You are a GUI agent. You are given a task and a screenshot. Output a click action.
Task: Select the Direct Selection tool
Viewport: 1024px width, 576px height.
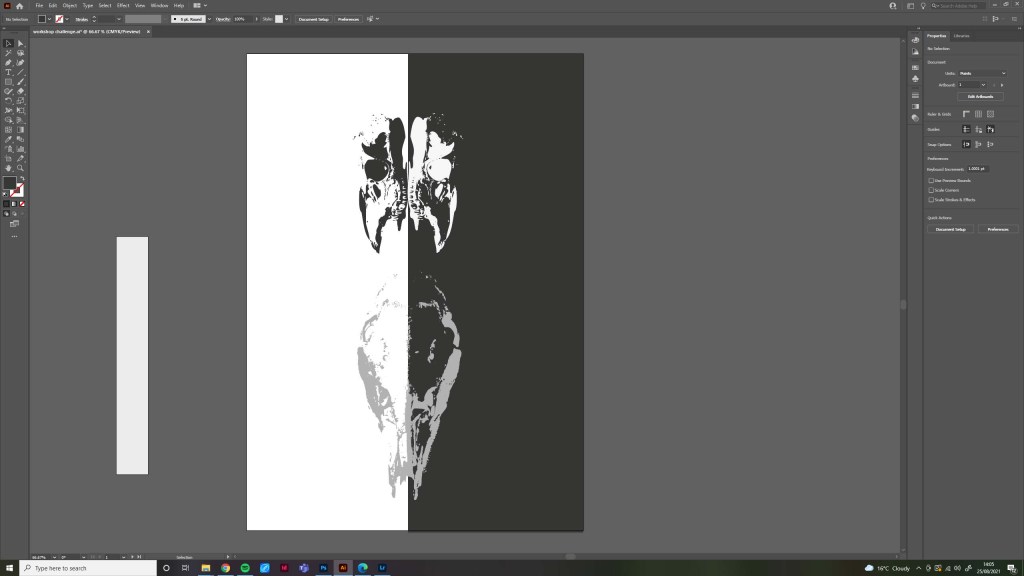(20, 43)
